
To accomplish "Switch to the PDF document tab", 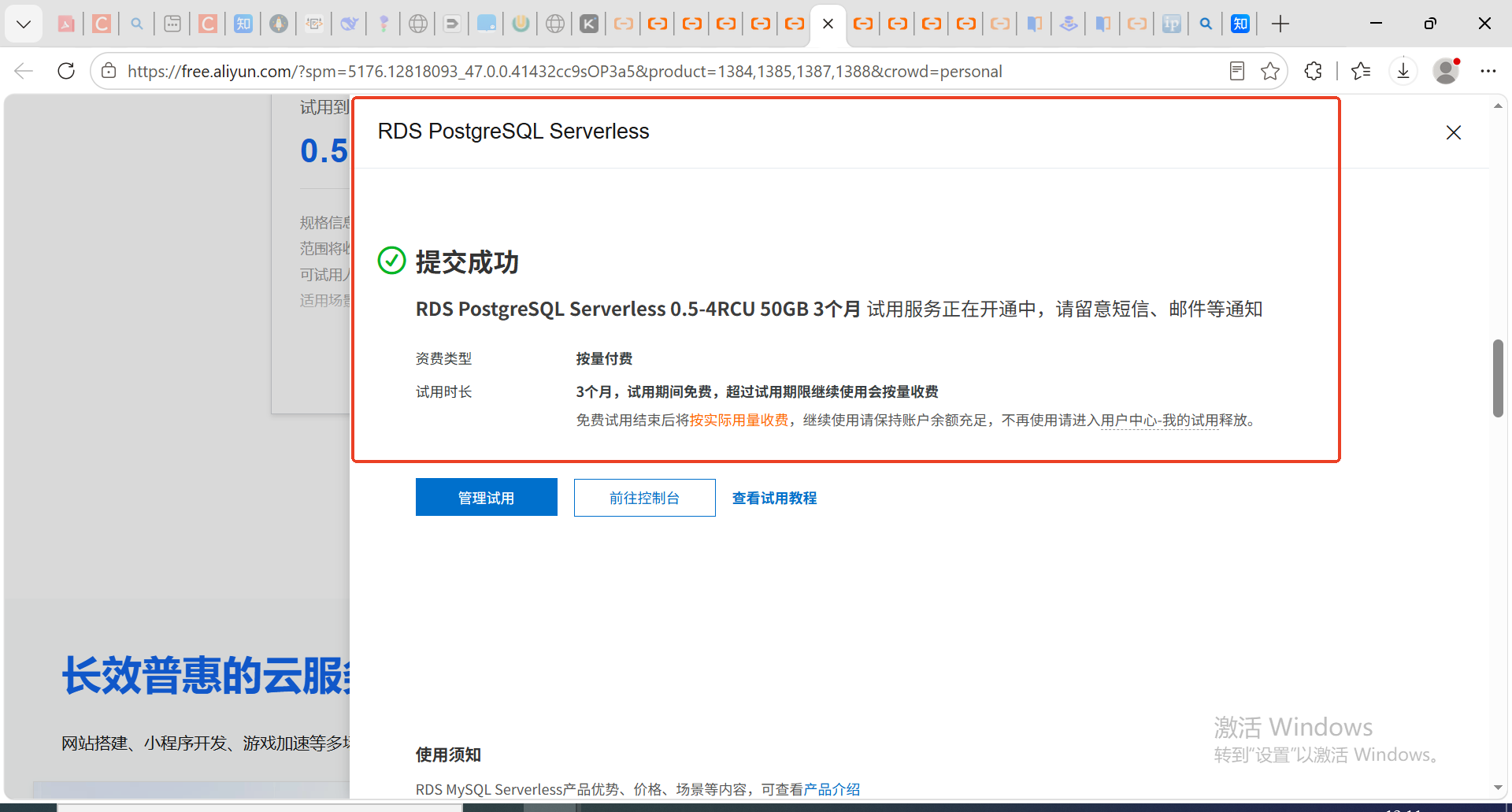I will (67, 24).
